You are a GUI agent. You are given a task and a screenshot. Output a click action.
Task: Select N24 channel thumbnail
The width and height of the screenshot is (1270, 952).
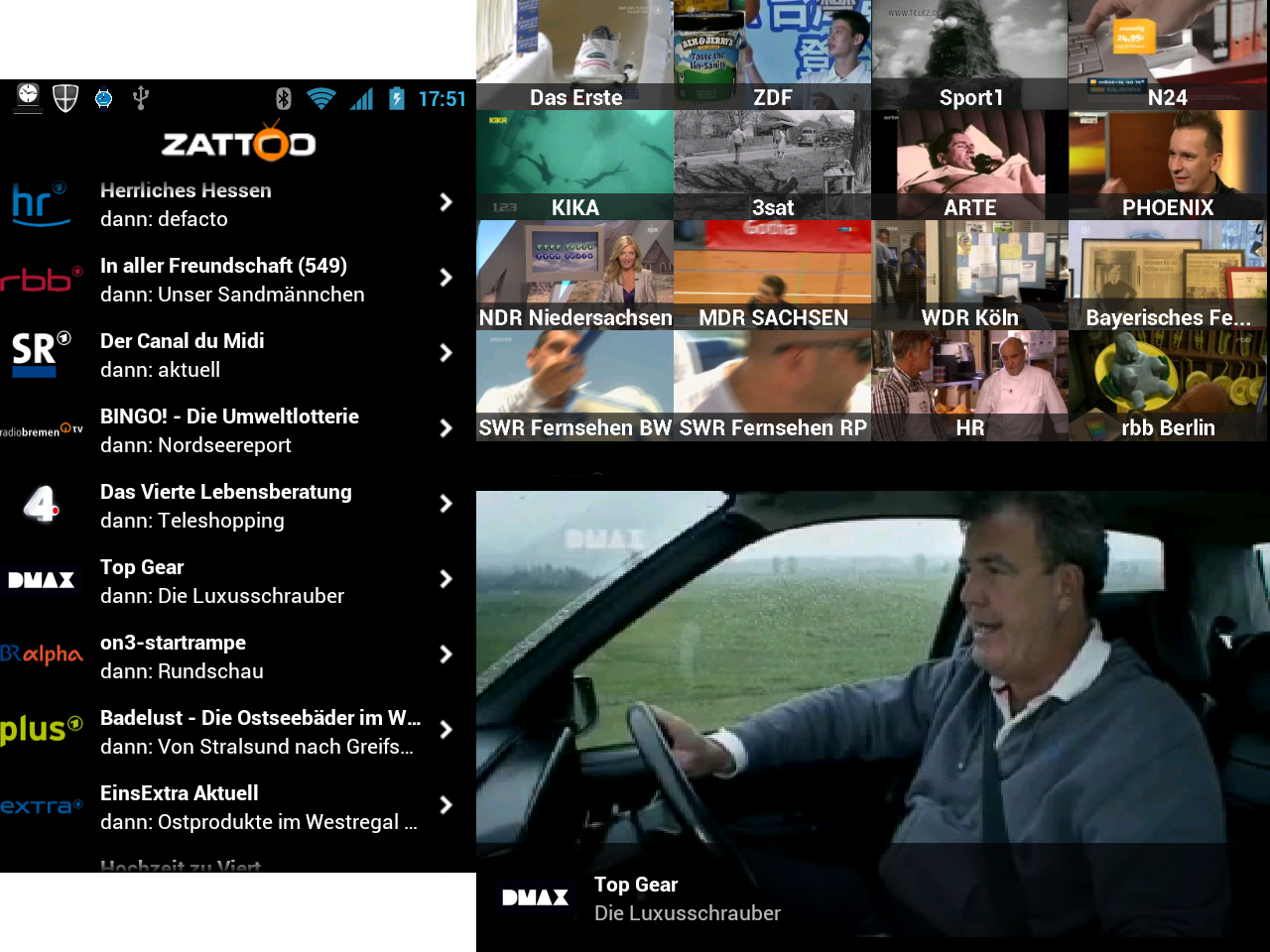(1168, 55)
